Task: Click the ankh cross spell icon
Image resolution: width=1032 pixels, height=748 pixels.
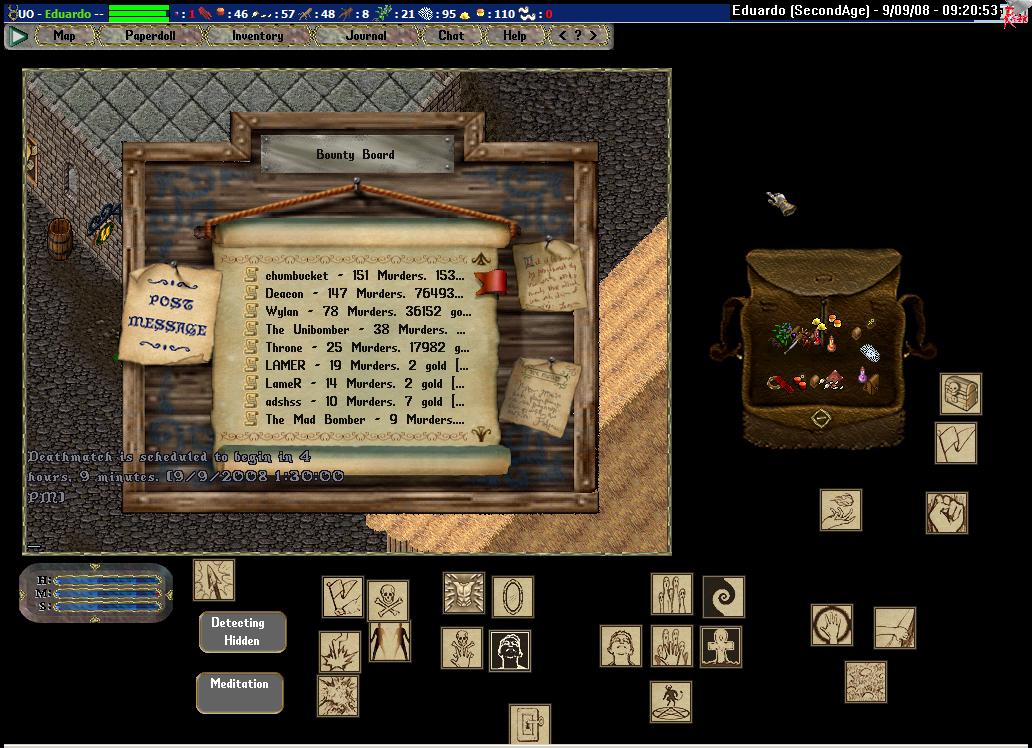Action: [x=721, y=647]
